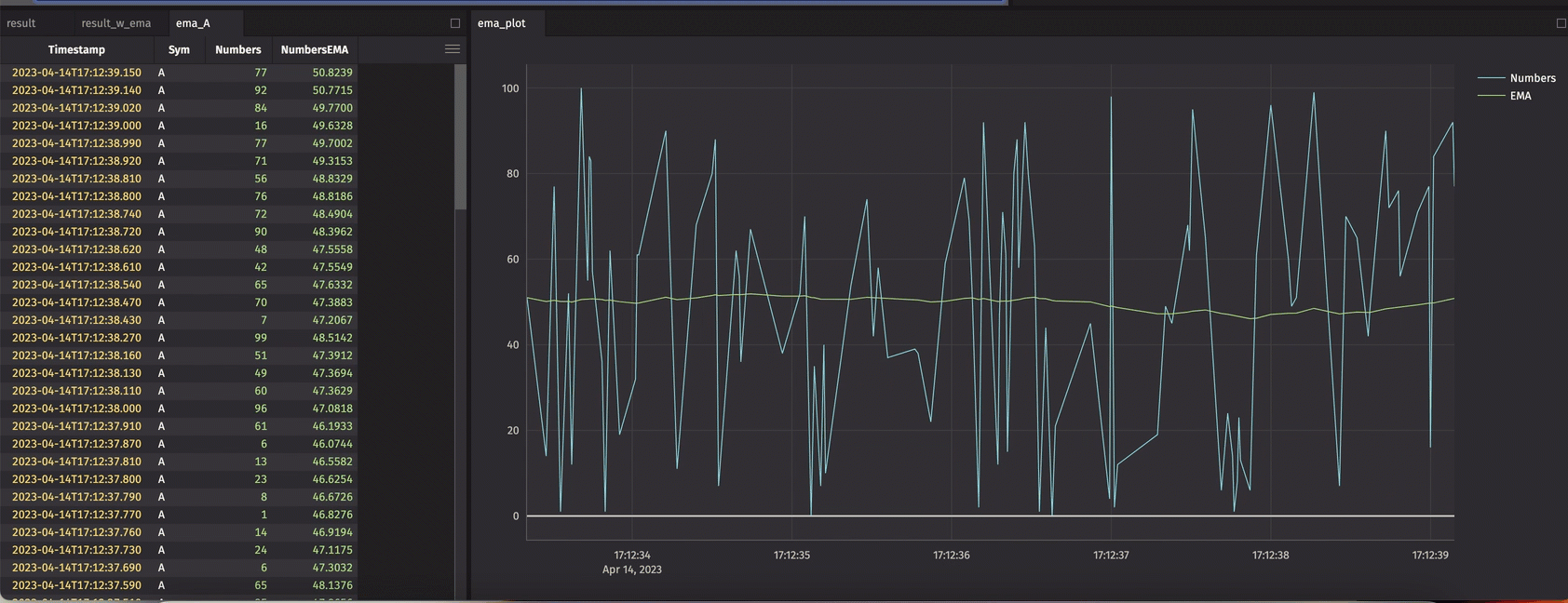
Task: Select timestamp 2023-04-14T17:12:37.690 cell
Action: [x=76, y=568]
